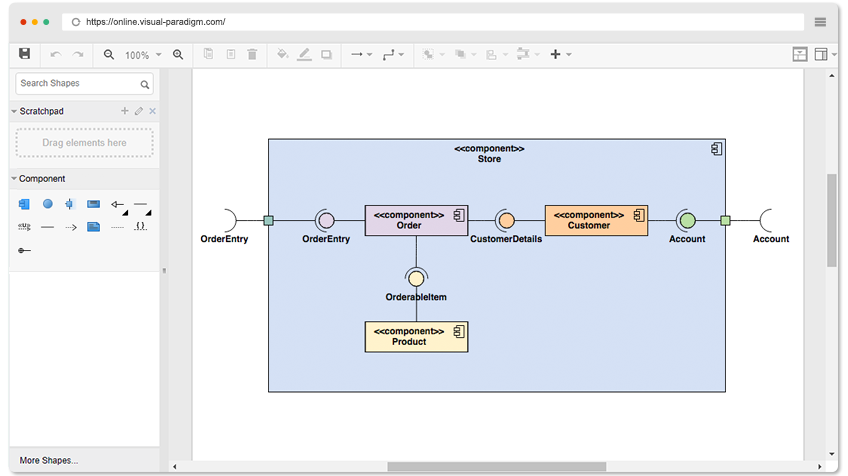Open the plus insert menu
Viewport: 848px width, 476px height.
[x=560, y=54]
